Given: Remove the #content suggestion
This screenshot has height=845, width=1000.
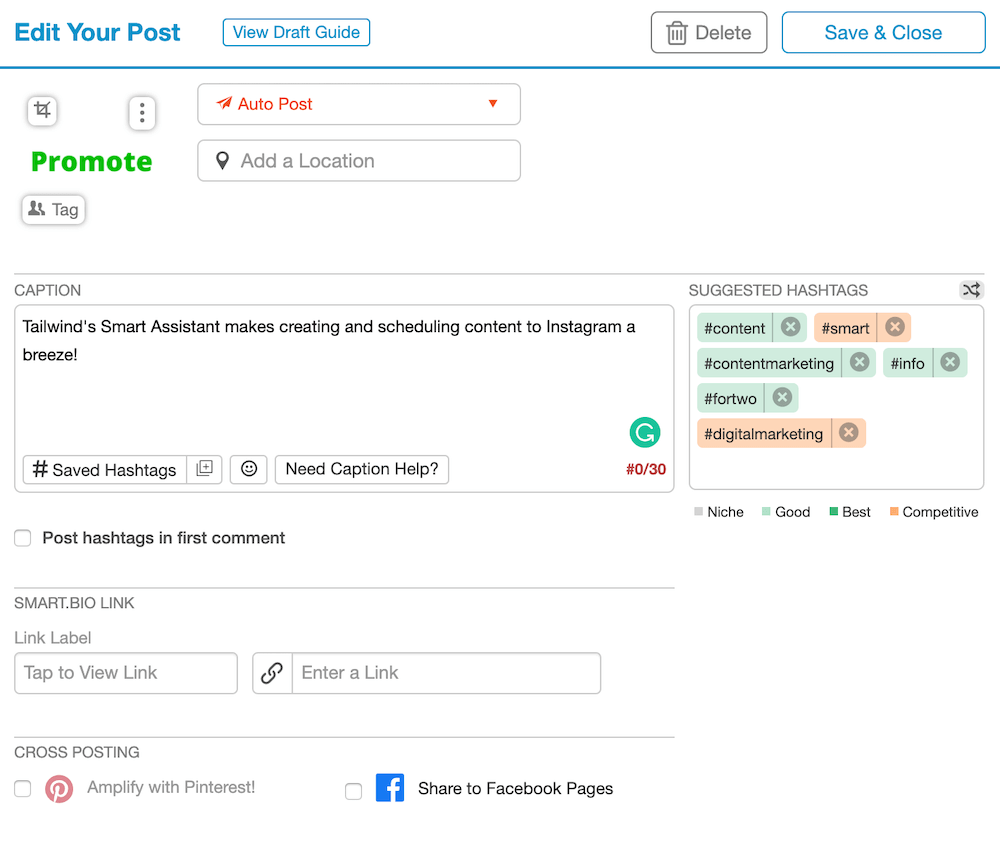Looking at the screenshot, I should 790,327.
